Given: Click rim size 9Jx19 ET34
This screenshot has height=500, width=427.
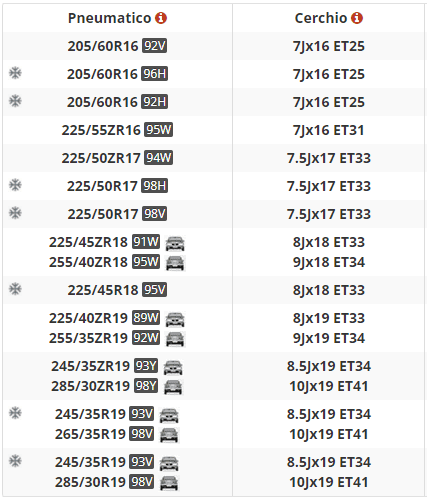Looking at the screenshot, I should (329, 338).
